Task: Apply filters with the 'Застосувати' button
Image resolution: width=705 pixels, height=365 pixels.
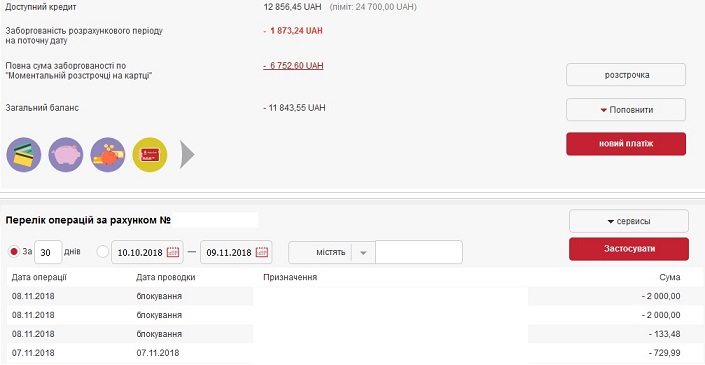Action: 629,249
